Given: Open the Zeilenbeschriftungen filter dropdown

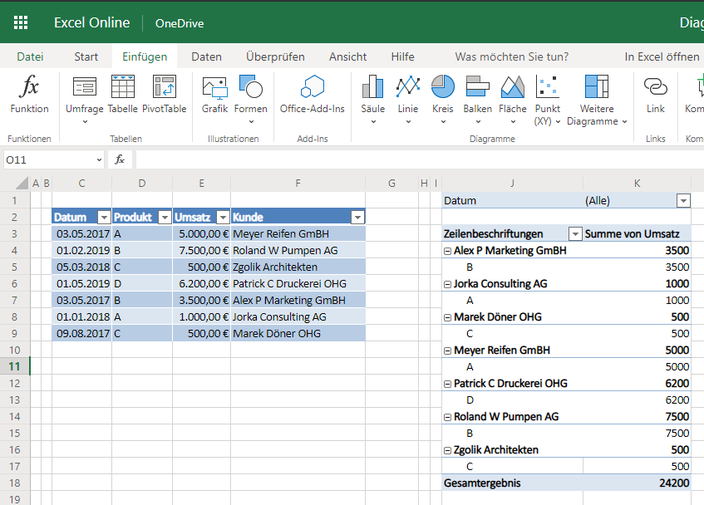Looking at the screenshot, I should click(575, 234).
